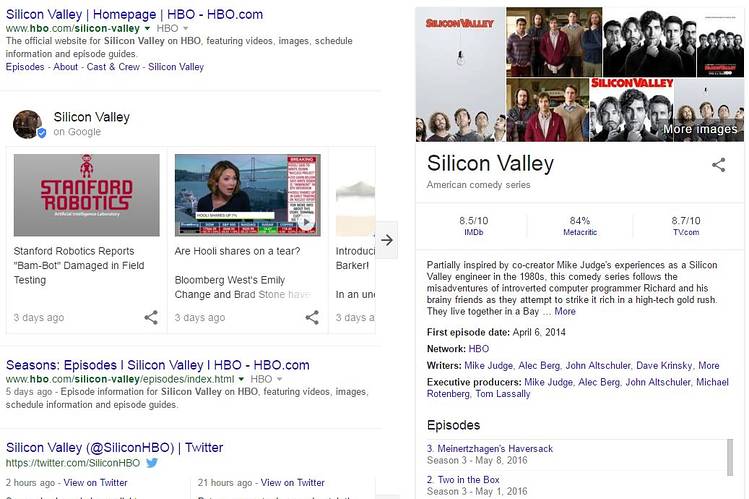Share the Hooli shares post

[x=312, y=318]
